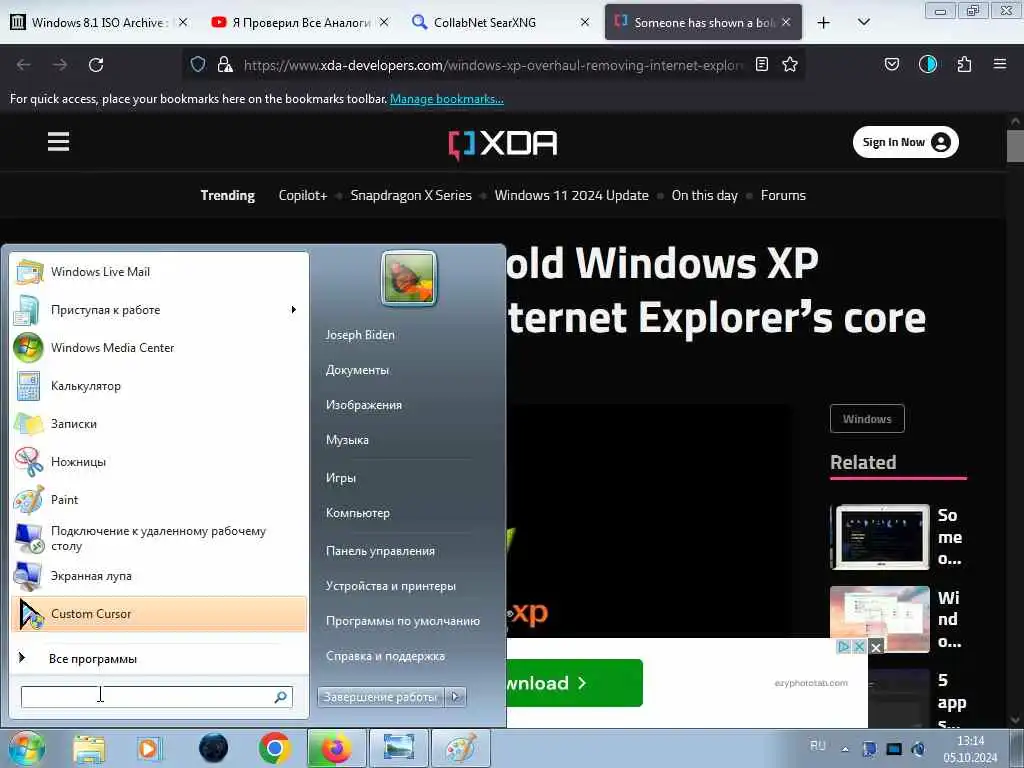
Task: Open Компьютер from Start menu
Action: pos(358,513)
